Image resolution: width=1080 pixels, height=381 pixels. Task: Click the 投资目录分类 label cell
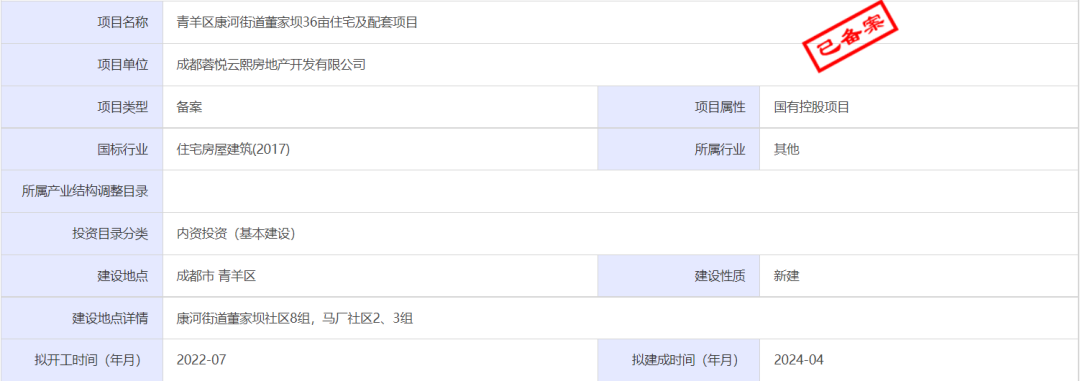[82, 234]
